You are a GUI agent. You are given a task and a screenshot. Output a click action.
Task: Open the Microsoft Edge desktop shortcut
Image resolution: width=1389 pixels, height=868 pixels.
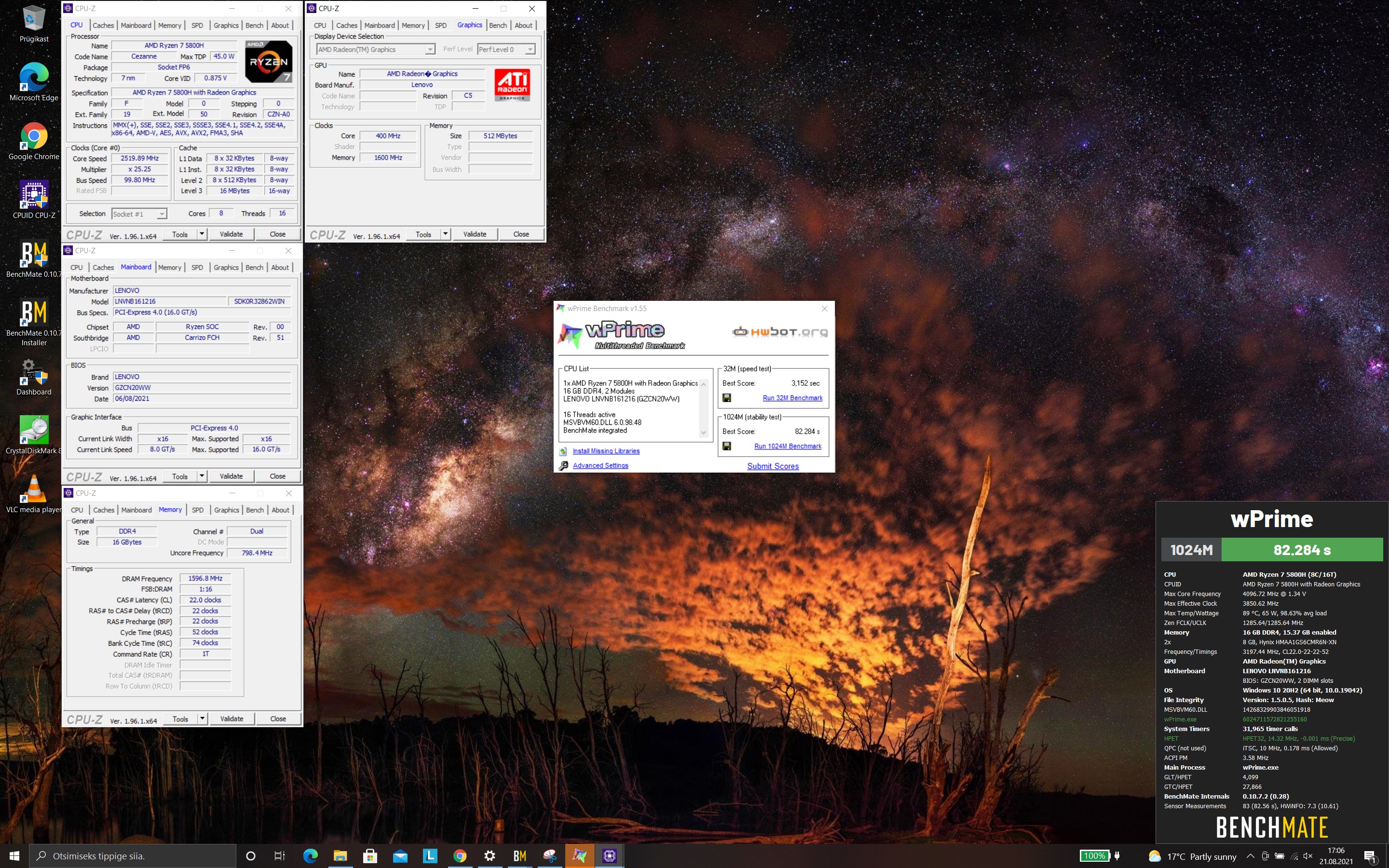click(34, 82)
